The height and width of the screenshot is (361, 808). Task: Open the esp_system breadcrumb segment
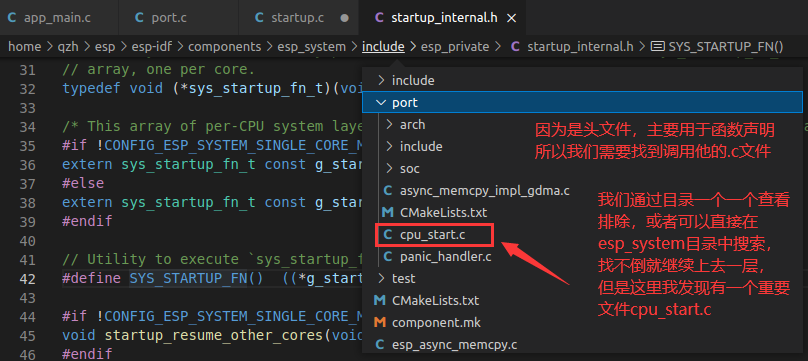pyautogui.click(x=312, y=47)
